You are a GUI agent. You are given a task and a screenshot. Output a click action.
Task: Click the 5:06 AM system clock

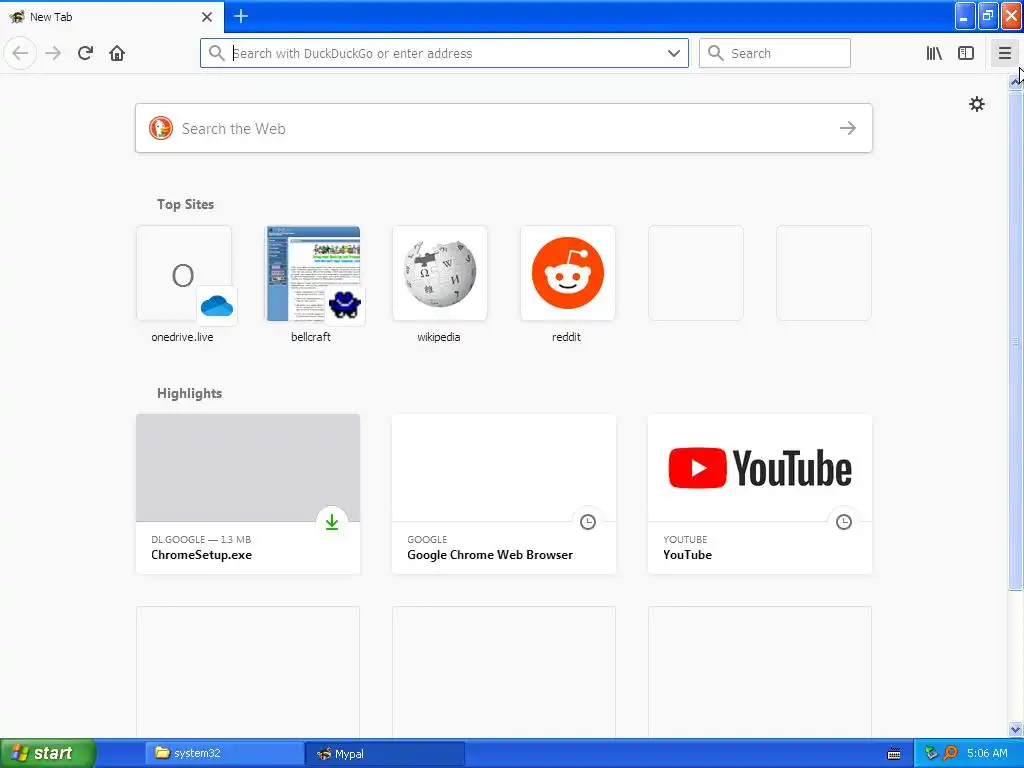coord(987,753)
